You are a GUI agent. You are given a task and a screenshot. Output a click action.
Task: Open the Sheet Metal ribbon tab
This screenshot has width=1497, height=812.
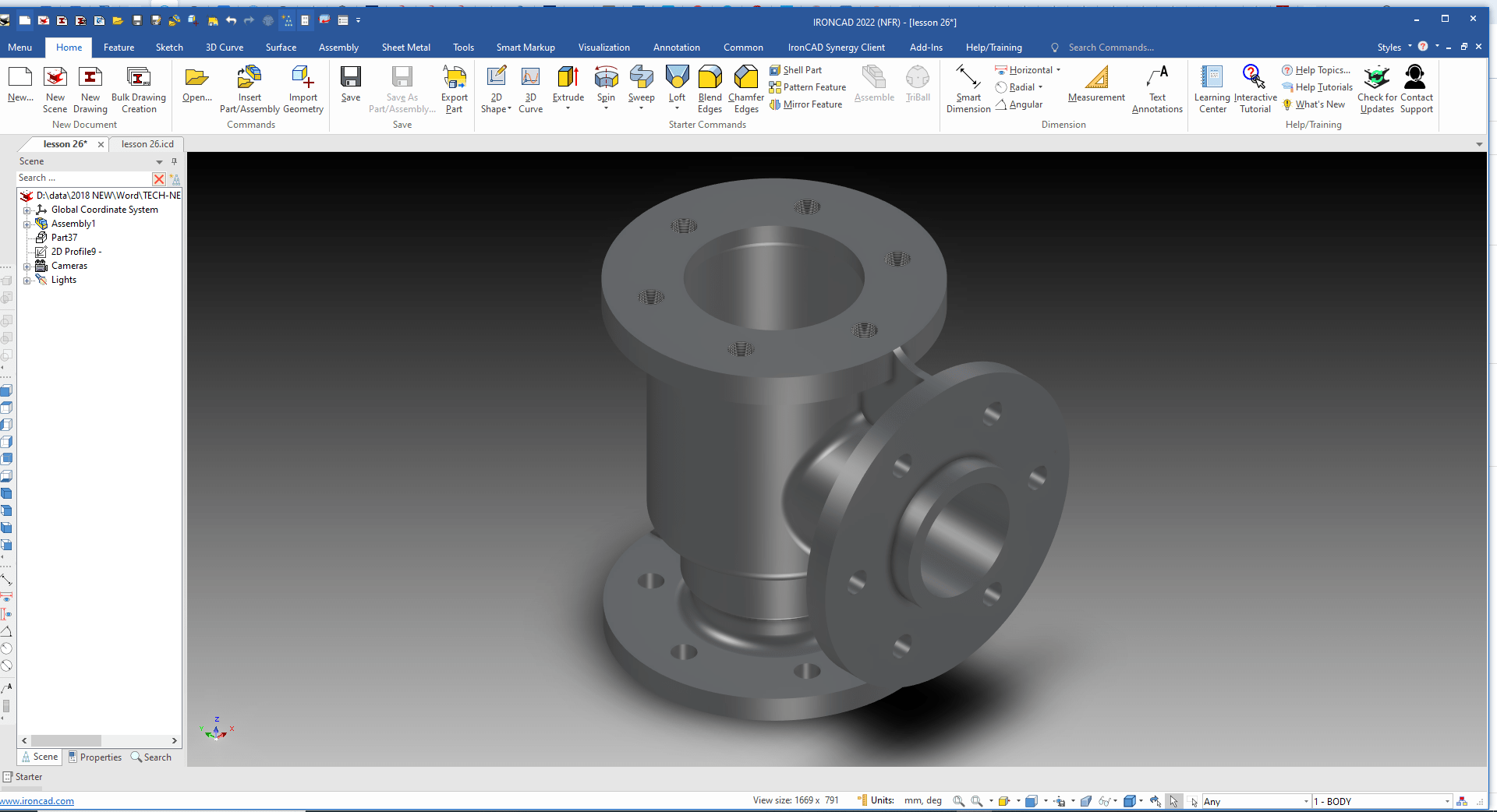[x=405, y=47]
